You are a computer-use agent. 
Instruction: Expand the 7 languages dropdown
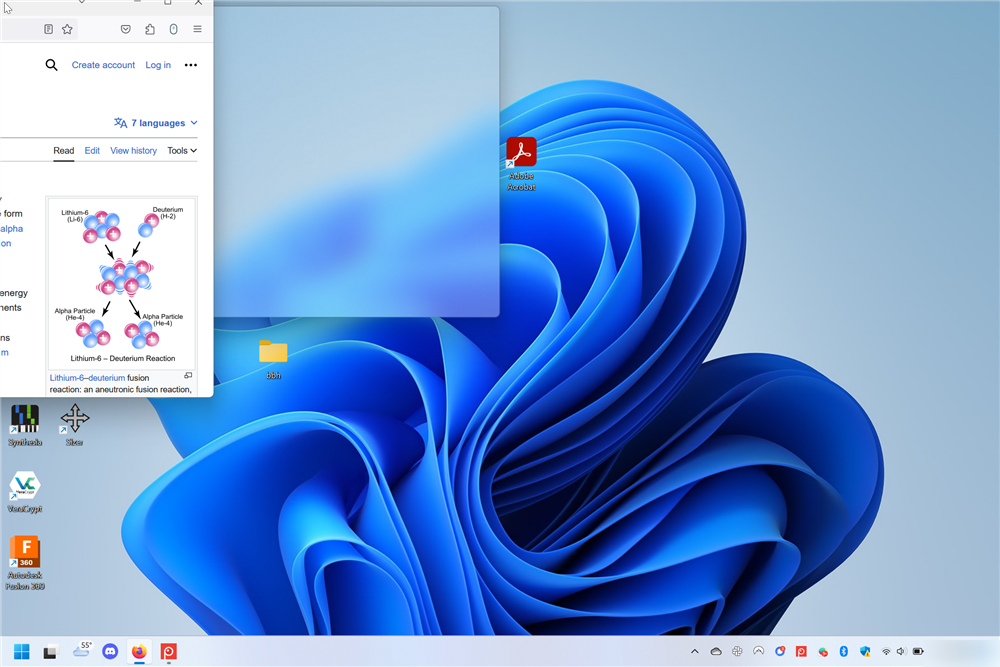(156, 123)
